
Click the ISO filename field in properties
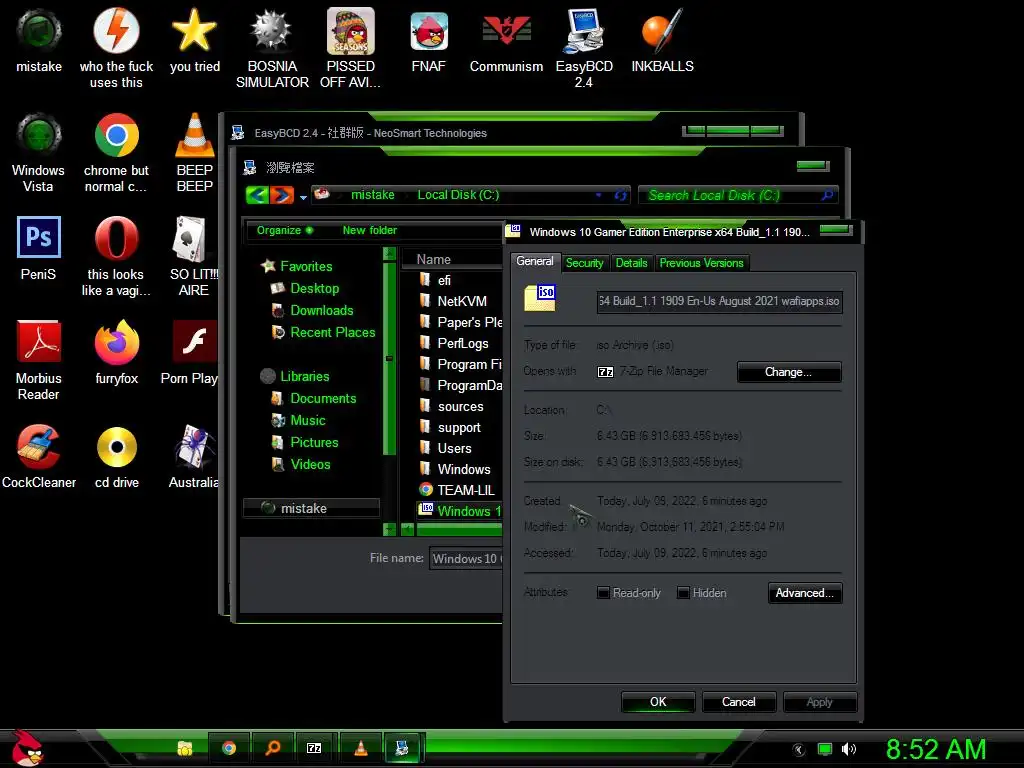pyautogui.click(x=719, y=301)
